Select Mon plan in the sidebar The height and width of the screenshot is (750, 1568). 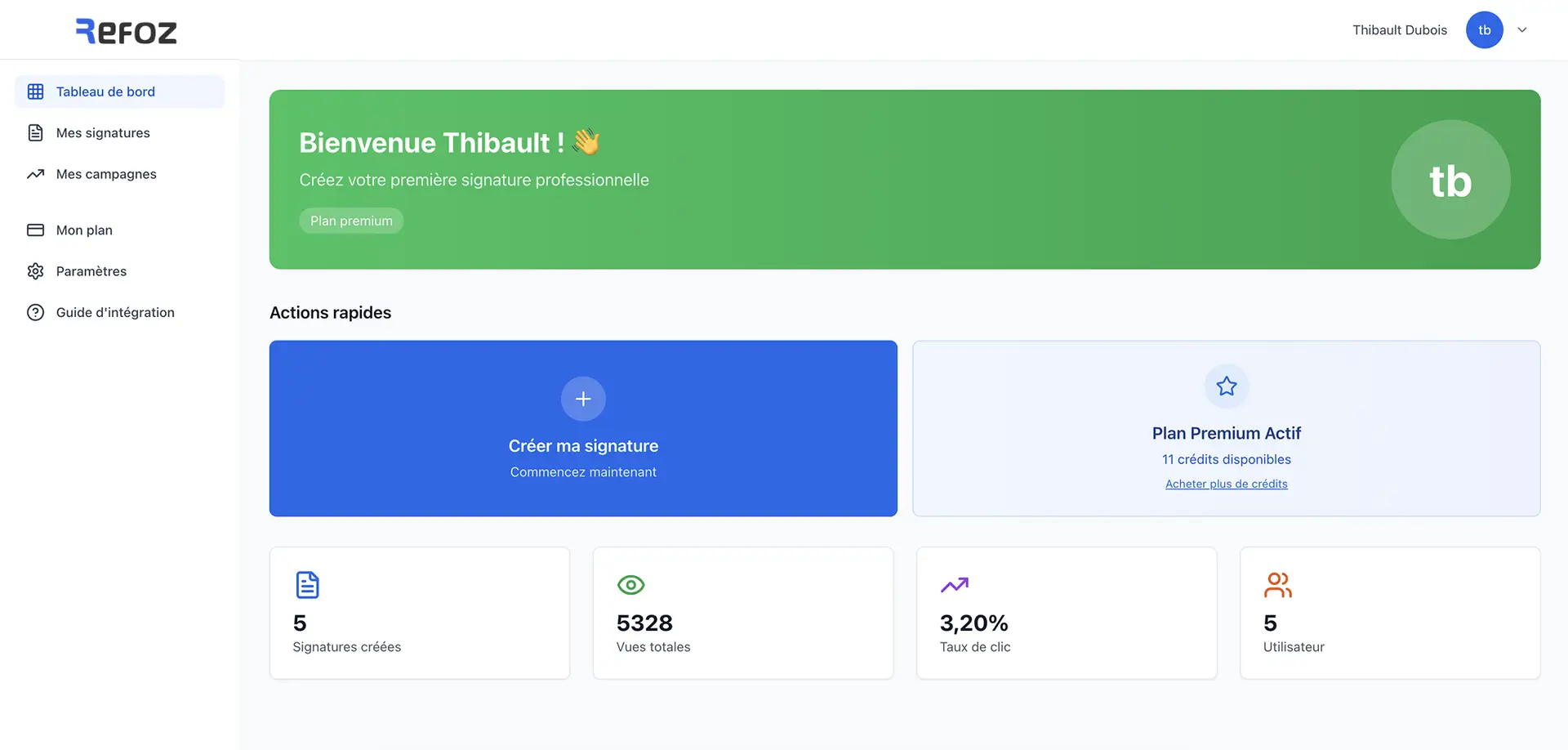tap(84, 230)
